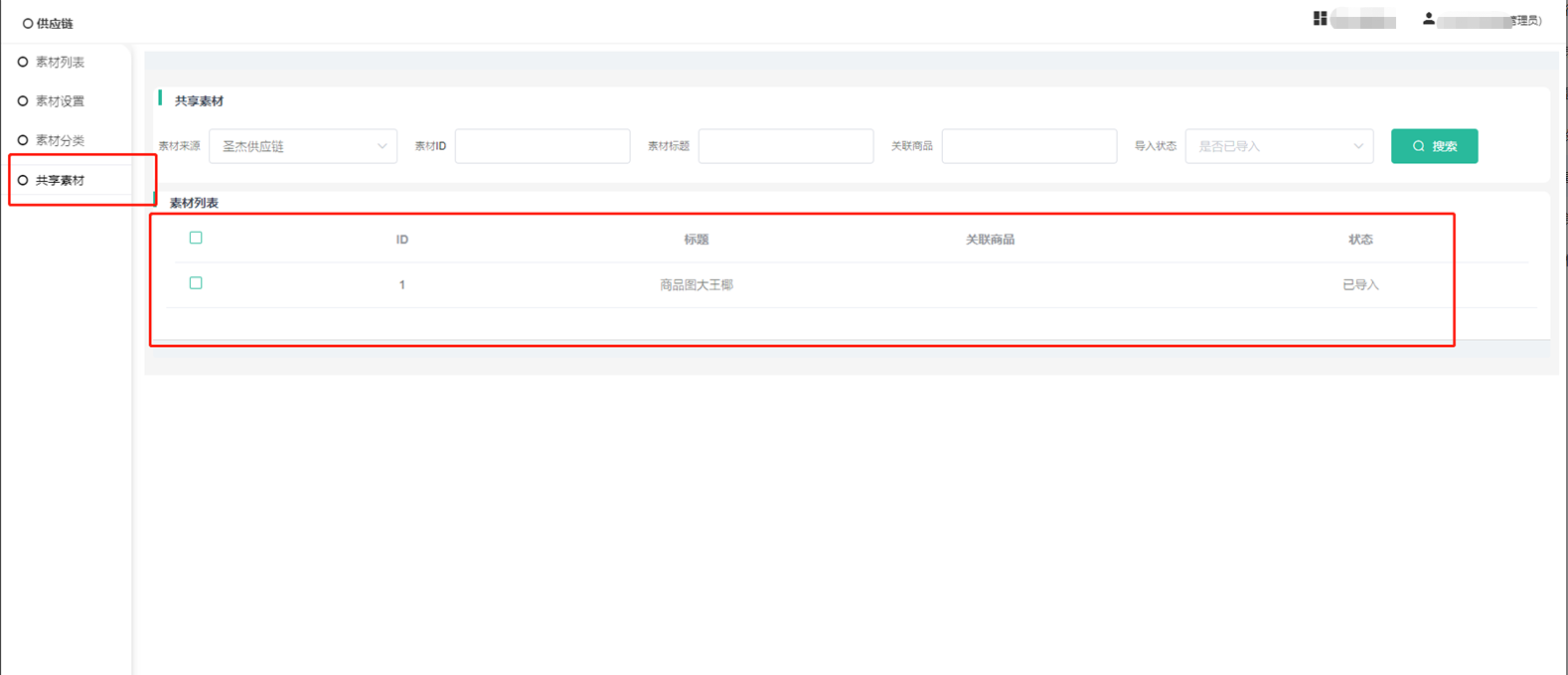Screen dimensions: 1568x675
Task: Click the user profile icon
Action: [1428, 19]
